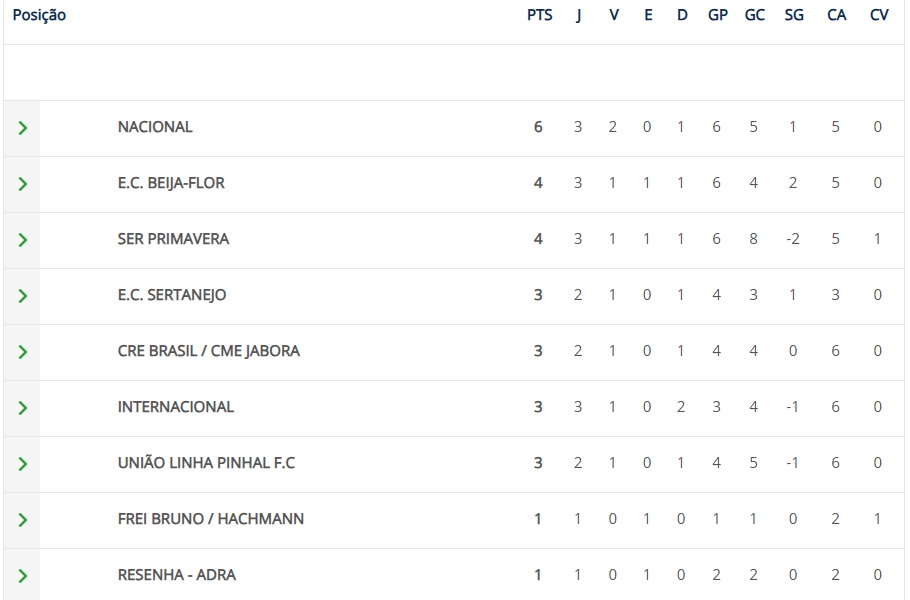Click the GP column header
Screen dimensions: 910x600
click(718, 15)
